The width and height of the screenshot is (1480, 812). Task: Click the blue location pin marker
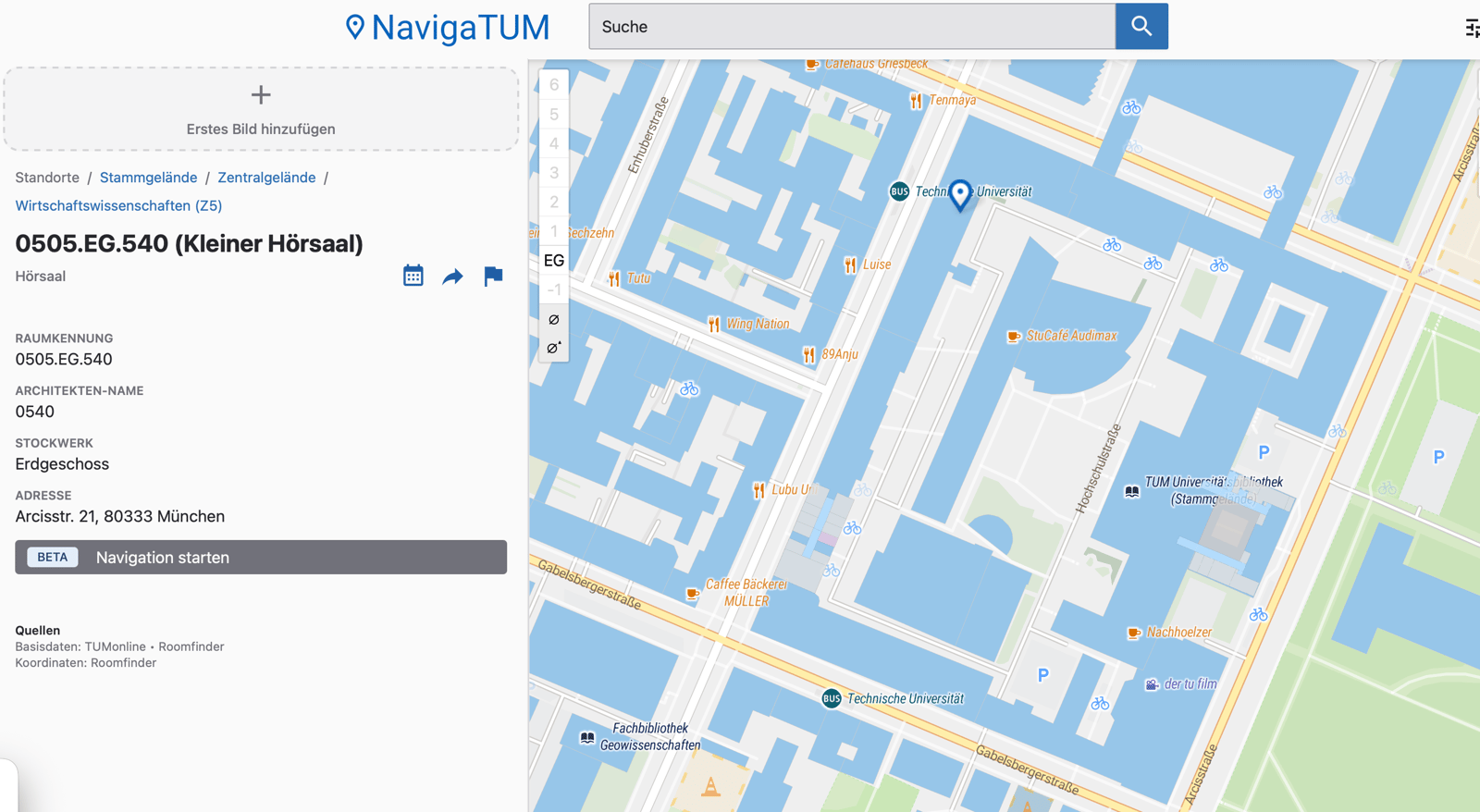point(960,194)
